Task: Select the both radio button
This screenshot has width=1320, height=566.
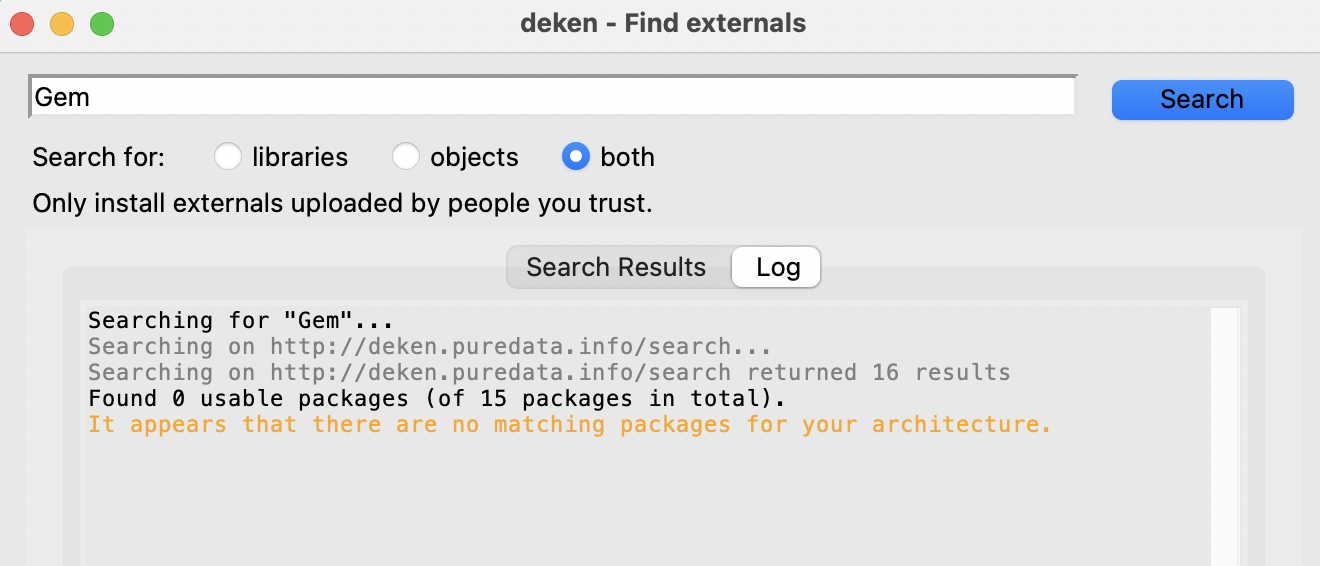Action: pyautogui.click(x=575, y=157)
